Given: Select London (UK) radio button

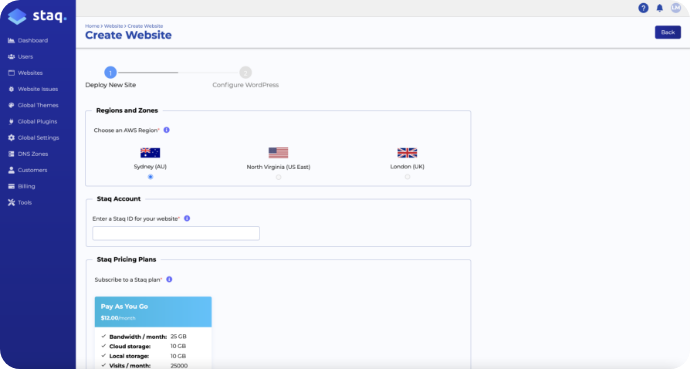Looking at the screenshot, I should point(407,177).
